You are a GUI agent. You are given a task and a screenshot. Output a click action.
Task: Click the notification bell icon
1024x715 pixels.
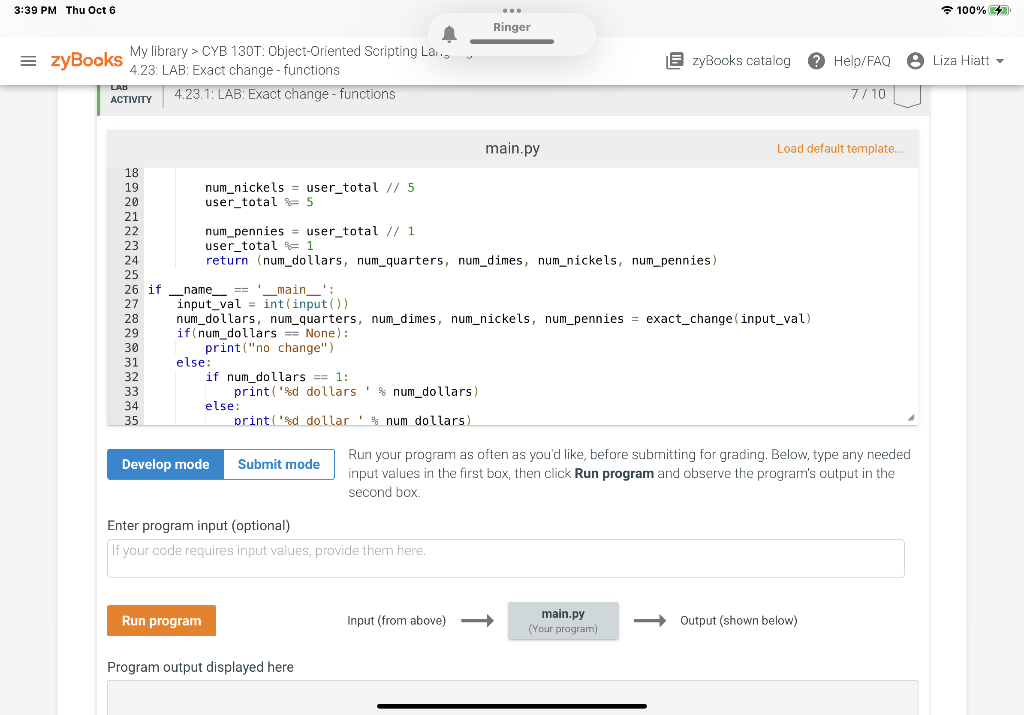tap(449, 33)
